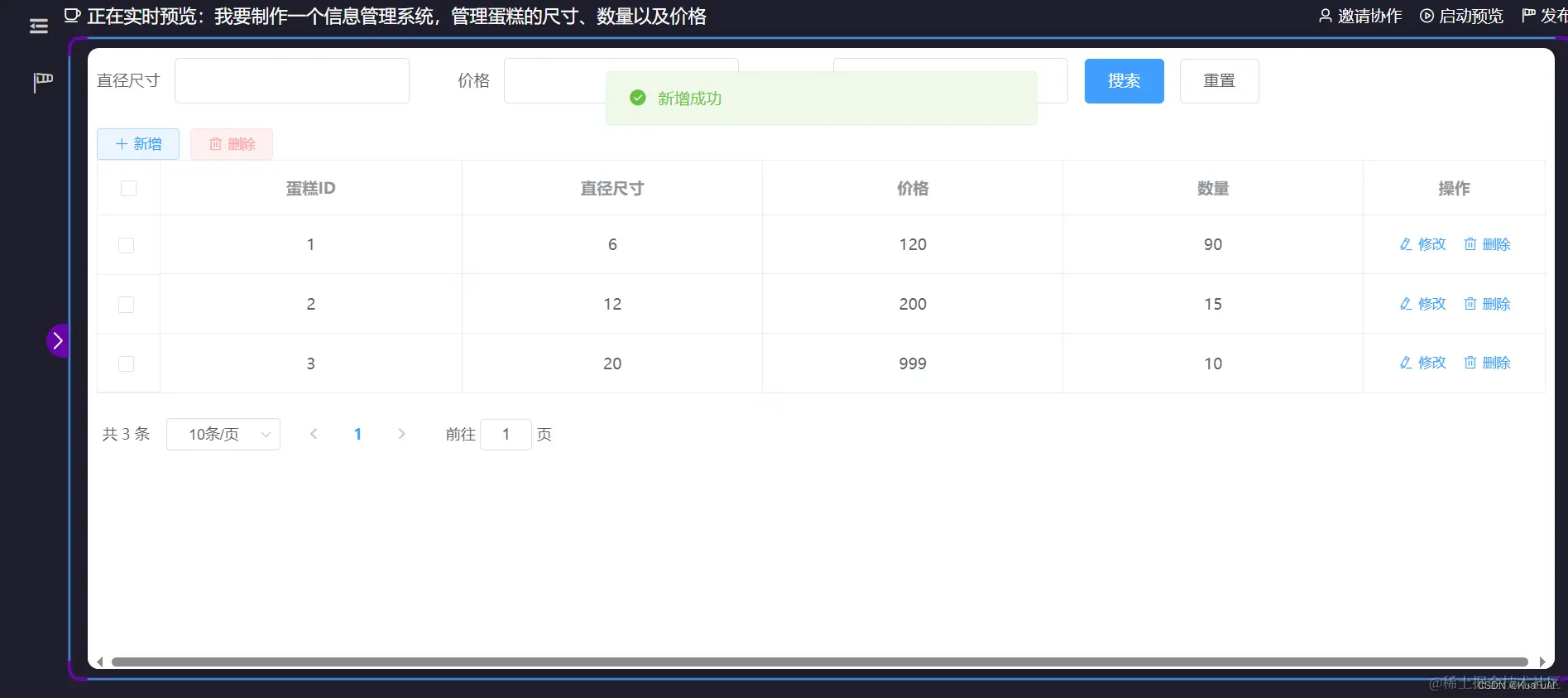This screenshot has width=1568, height=698.
Task: Toggle the select-all checkbox in header
Action: coord(128,188)
